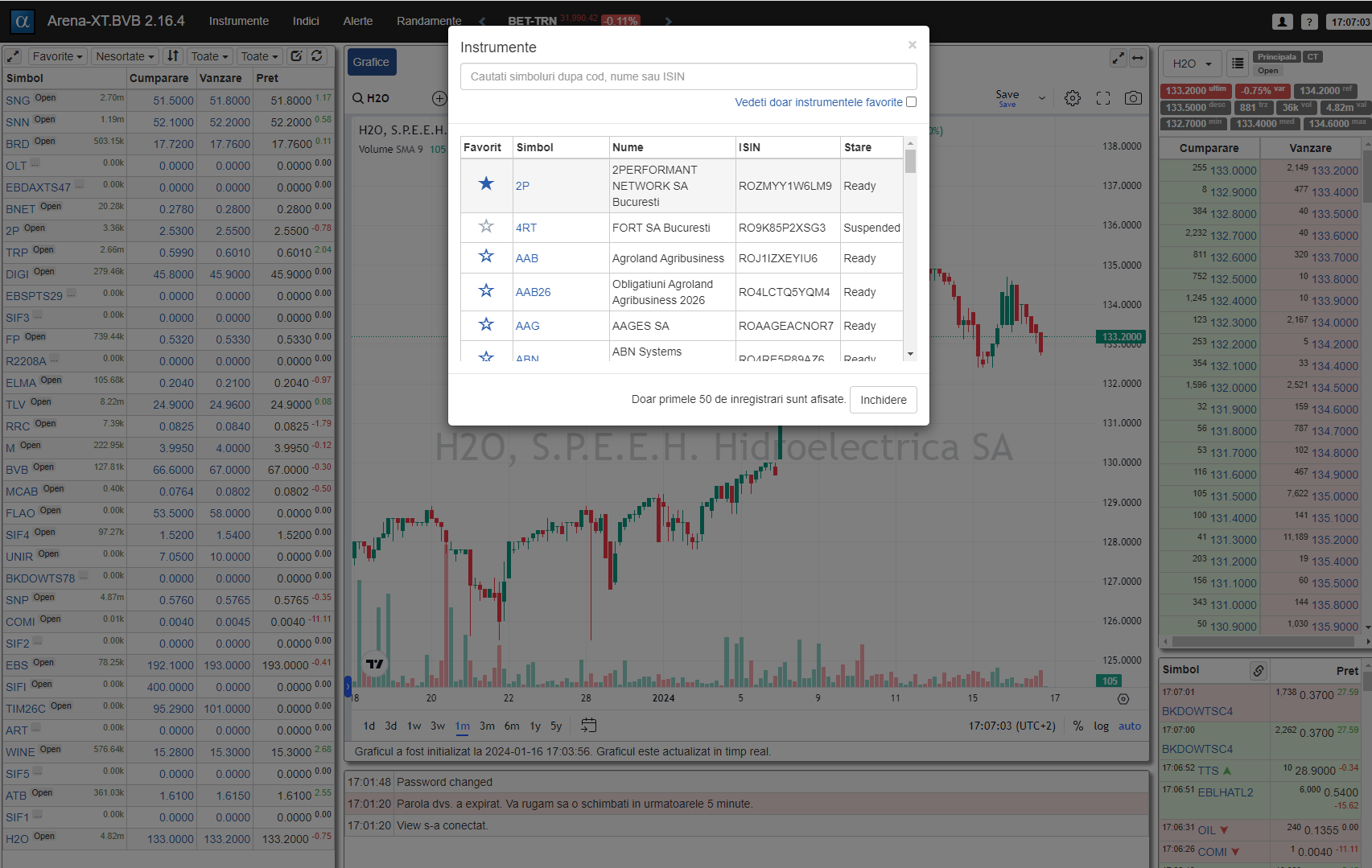Screen dimensions: 1372x868
Task: Click the refresh icon in watchlist toolbar
Action: [317, 56]
